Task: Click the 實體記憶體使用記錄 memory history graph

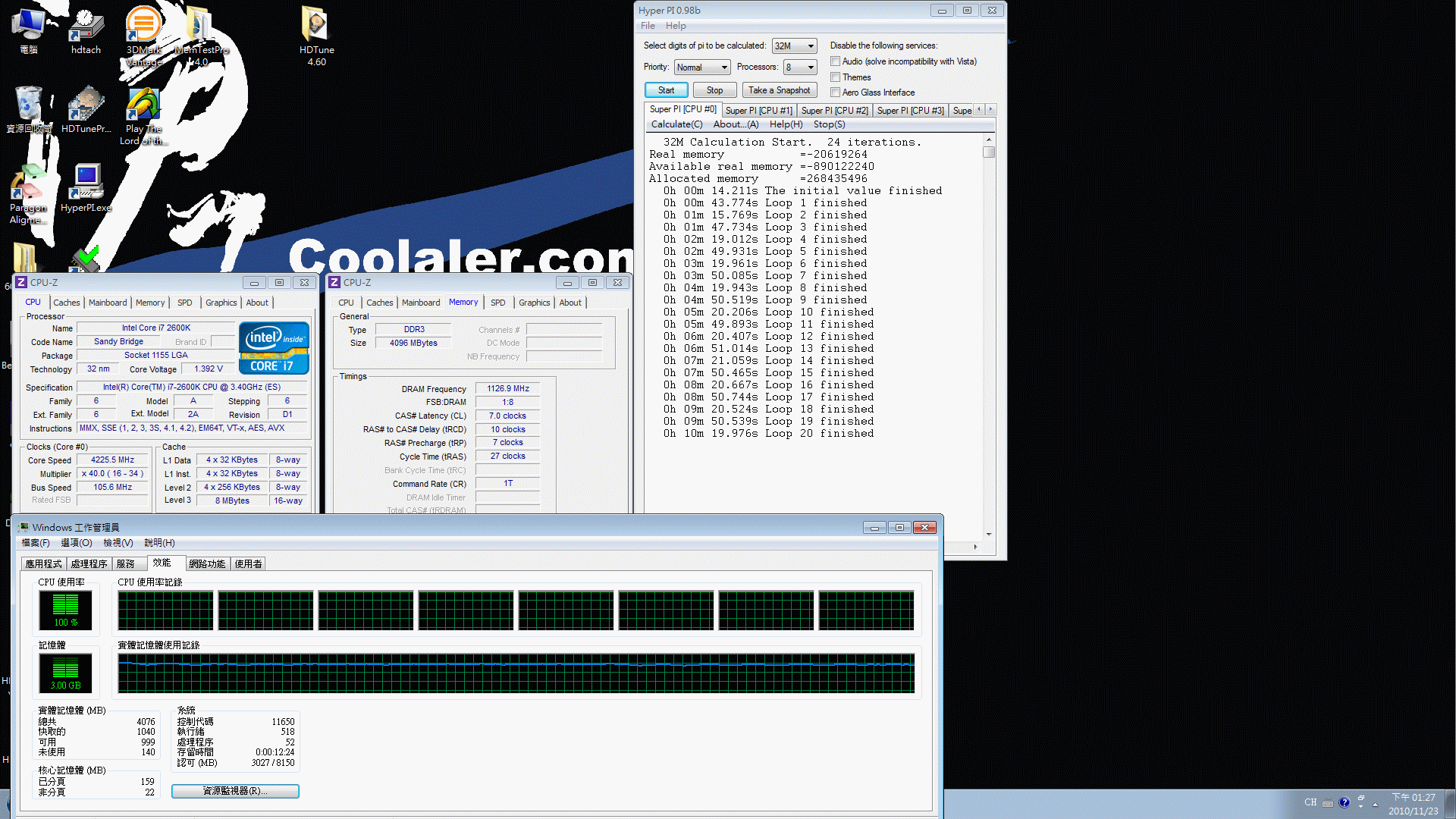Action: pyautogui.click(x=516, y=673)
